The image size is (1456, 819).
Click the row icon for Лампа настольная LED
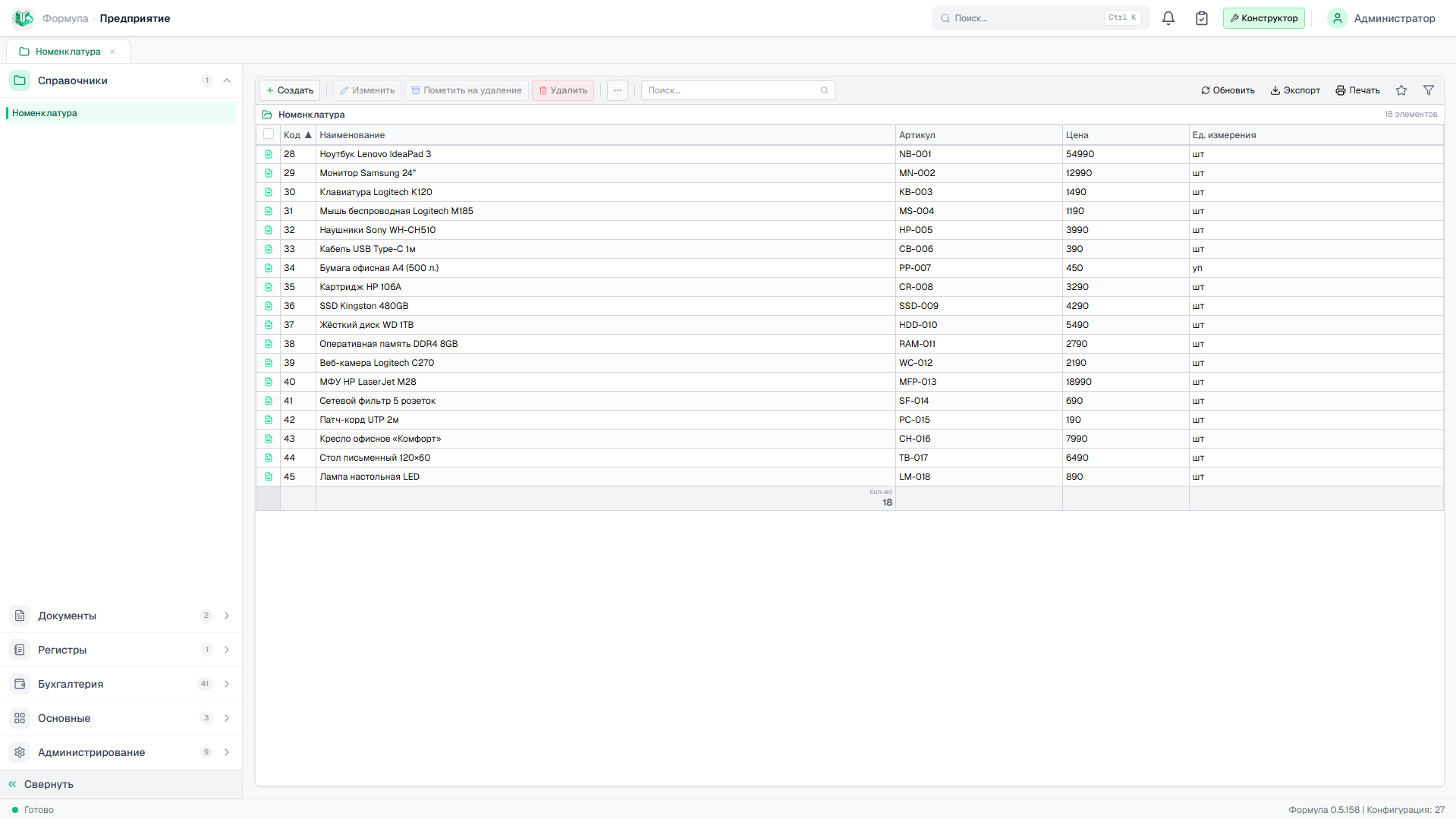[x=269, y=477]
